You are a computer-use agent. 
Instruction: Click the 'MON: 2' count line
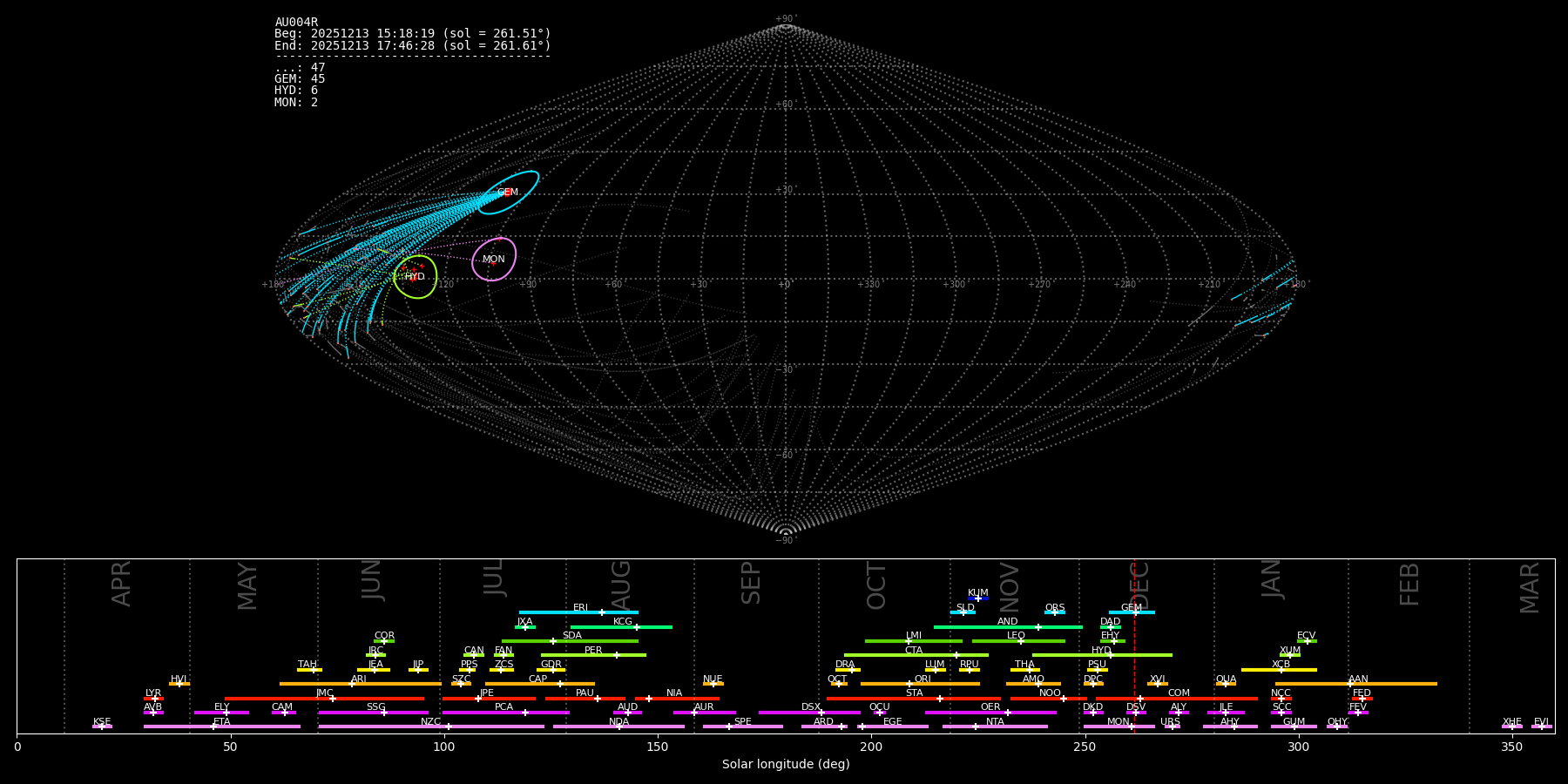click(x=296, y=103)
